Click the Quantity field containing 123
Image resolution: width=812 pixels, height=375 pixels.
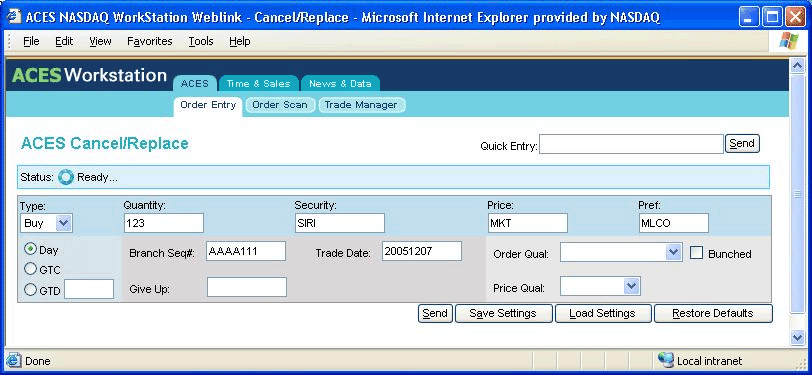coord(164,223)
